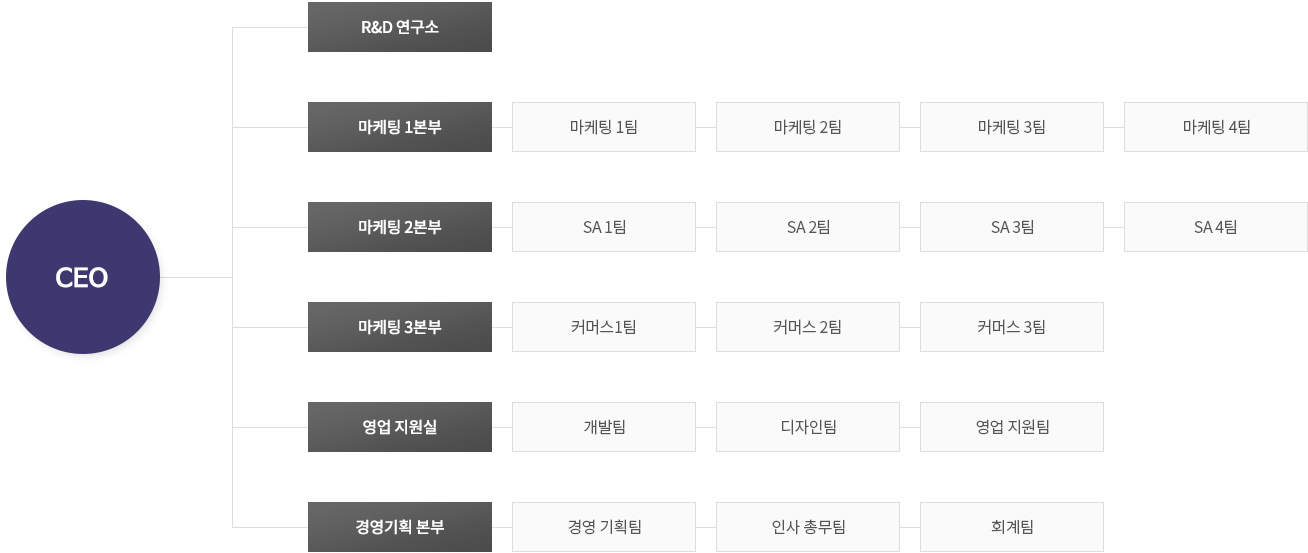Select the 마케팅 4팀 team box

pos(1216,127)
